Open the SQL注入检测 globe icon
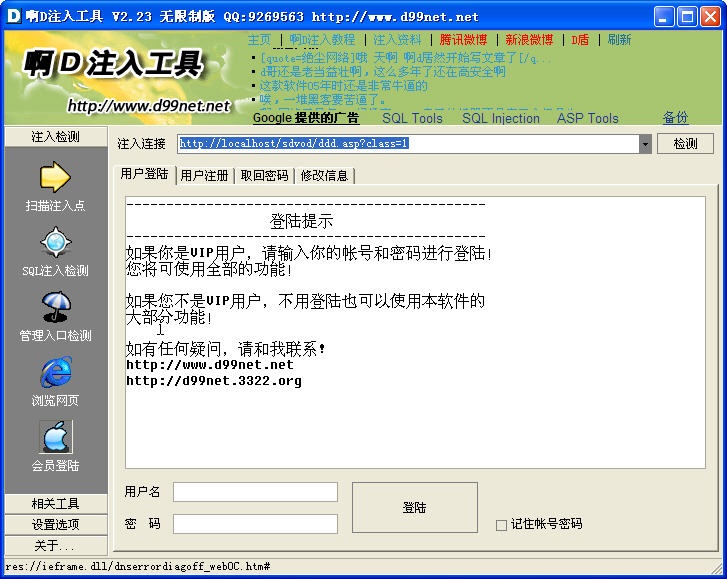Viewport: 727px width, 579px height. (56, 242)
